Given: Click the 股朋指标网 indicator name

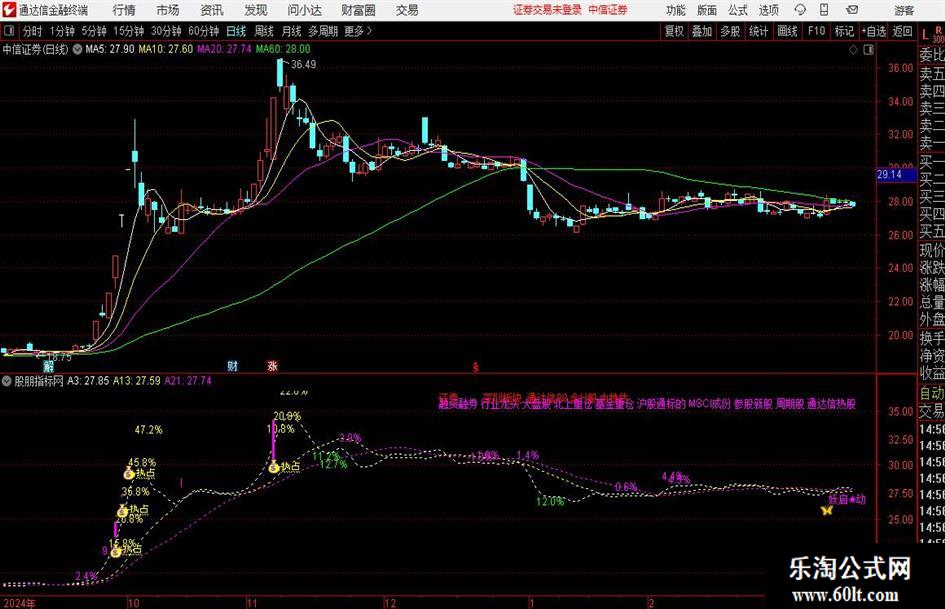Looking at the screenshot, I should tap(39, 381).
